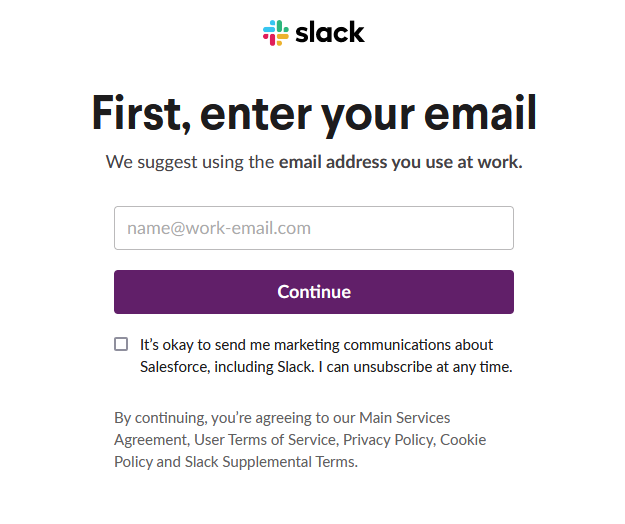Focus the name@work-email.com email field
This screenshot has width=625, height=524.
[x=314, y=228]
